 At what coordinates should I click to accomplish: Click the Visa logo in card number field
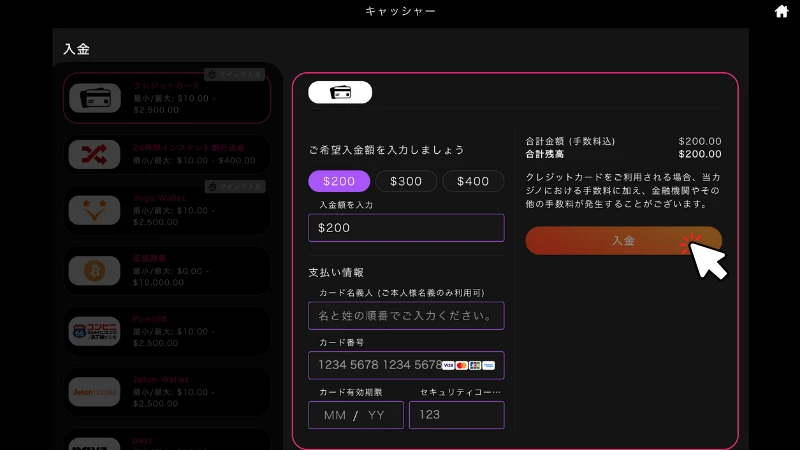click(x=448, y=365)
